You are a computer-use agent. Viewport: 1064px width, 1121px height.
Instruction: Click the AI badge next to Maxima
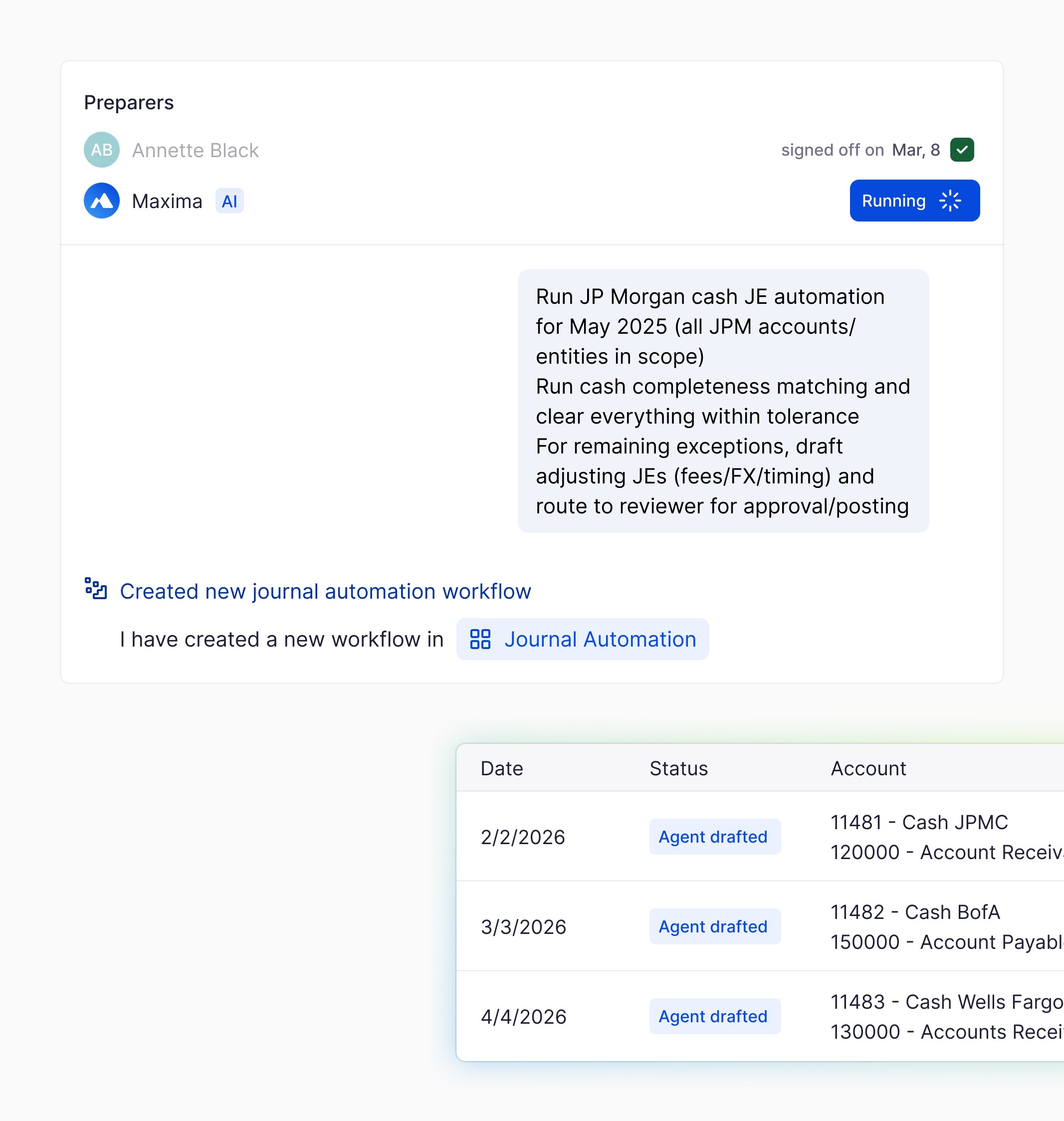coord(229,202)
